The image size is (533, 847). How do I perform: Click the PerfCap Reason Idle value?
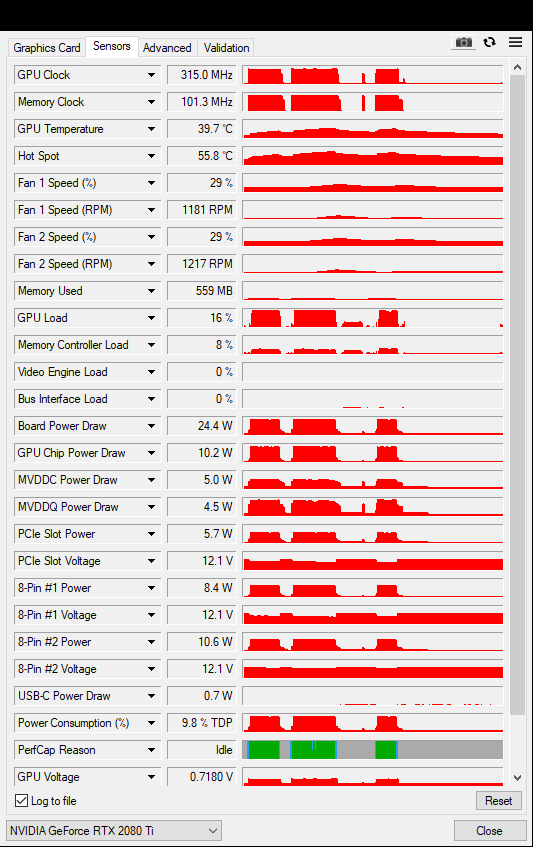[x=202, y=750]
